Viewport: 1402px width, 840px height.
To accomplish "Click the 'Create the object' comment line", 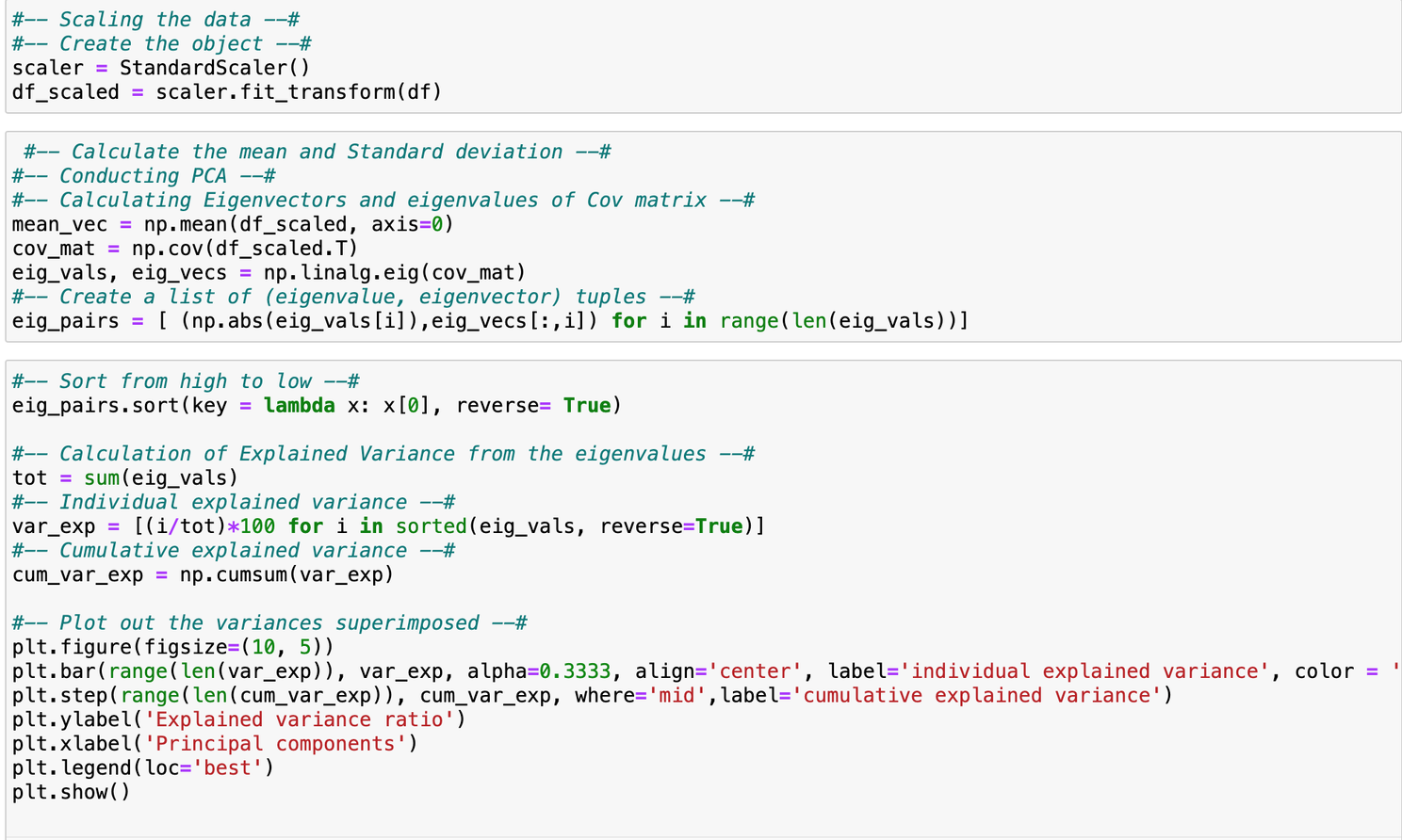I will tap(161, 44).
